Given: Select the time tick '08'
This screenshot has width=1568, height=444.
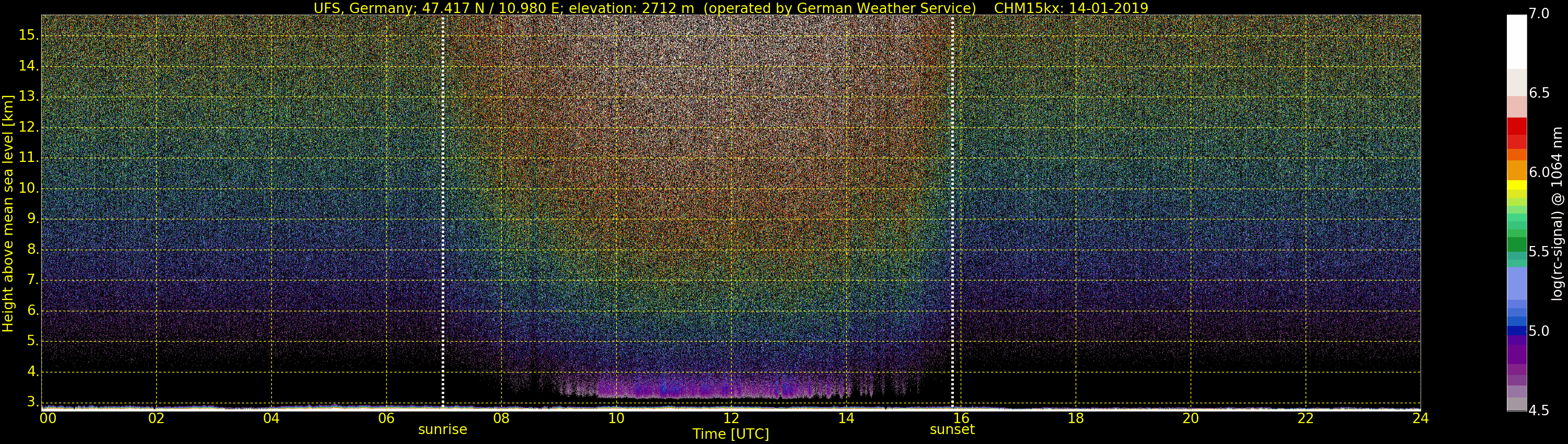Looking at the screenshot, I should pyautogui.click(x=501, y=418).
